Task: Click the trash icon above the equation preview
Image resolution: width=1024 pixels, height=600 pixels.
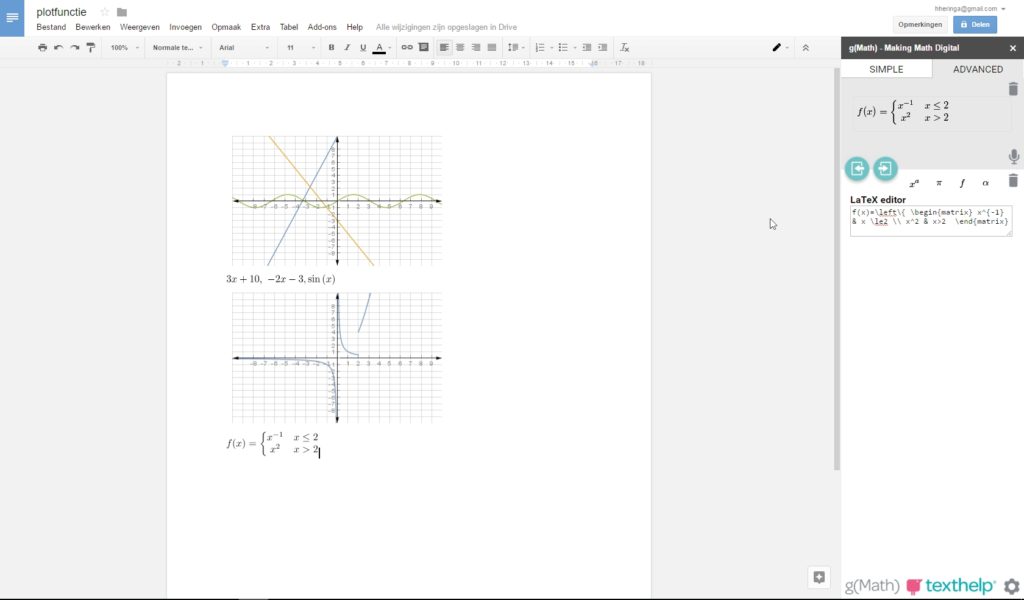Action: pos(1013,89)
